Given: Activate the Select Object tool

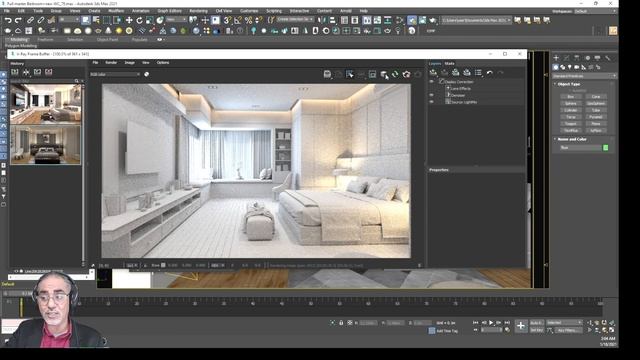Looking at the screenshot, I should pos(86,20).
